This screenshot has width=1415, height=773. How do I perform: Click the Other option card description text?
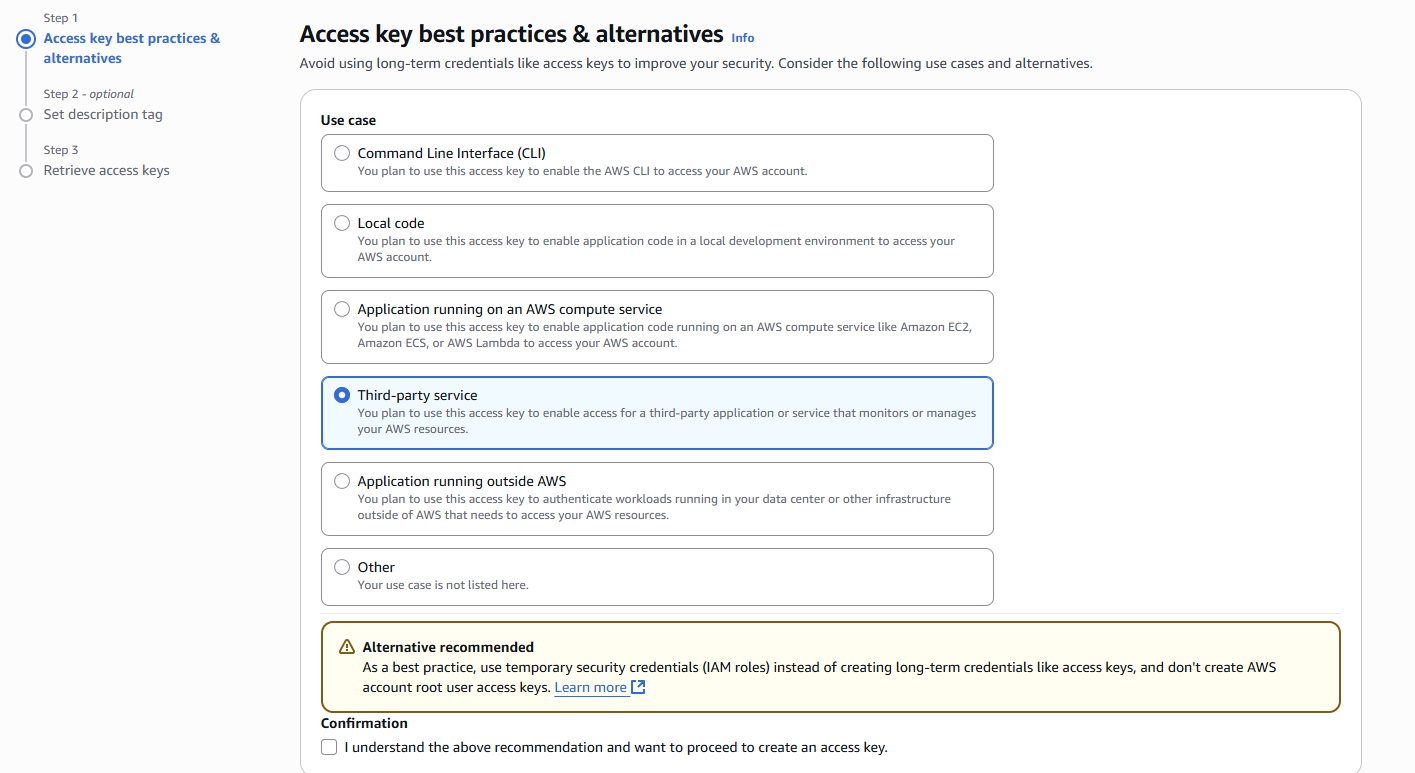[443, 585]
